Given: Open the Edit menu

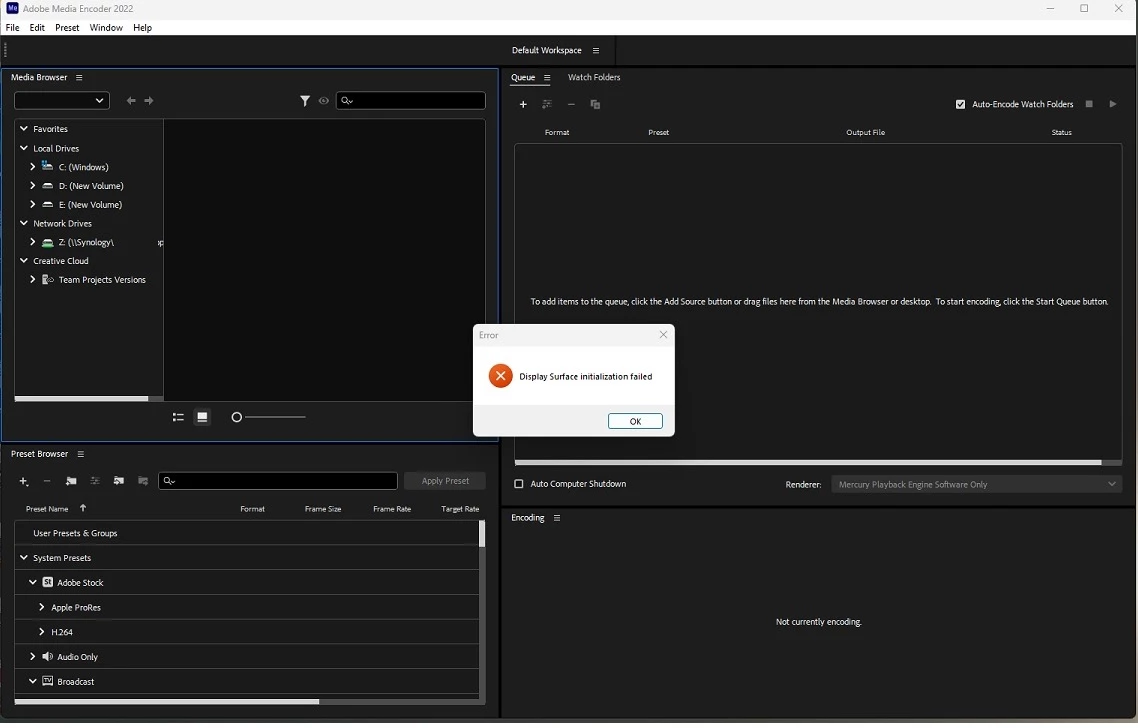Looking at the screenshot, I should pyautogui.click(x=37, y=28).
